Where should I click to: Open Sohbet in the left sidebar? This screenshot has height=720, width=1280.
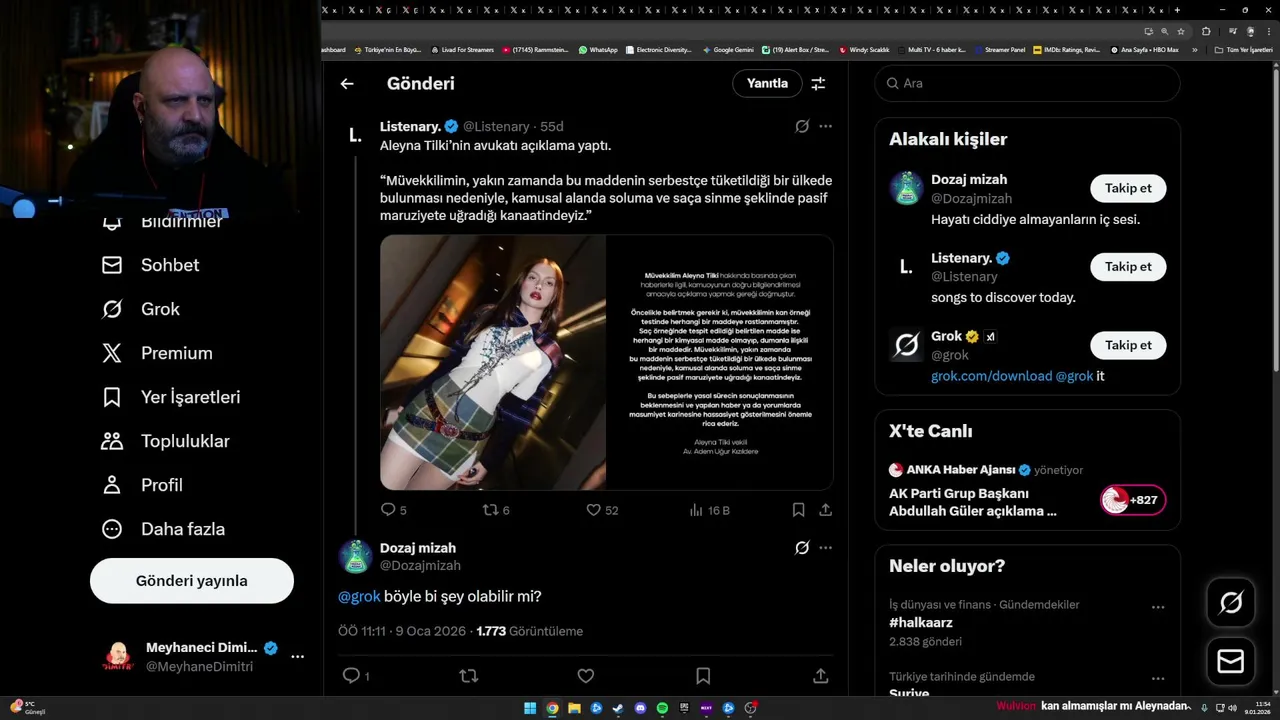[150, 265]
